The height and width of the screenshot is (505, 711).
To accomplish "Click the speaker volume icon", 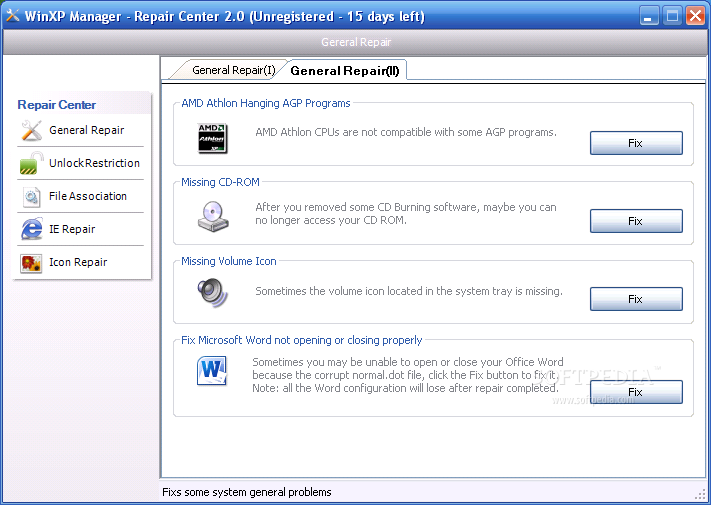I will tap(213, 293).
